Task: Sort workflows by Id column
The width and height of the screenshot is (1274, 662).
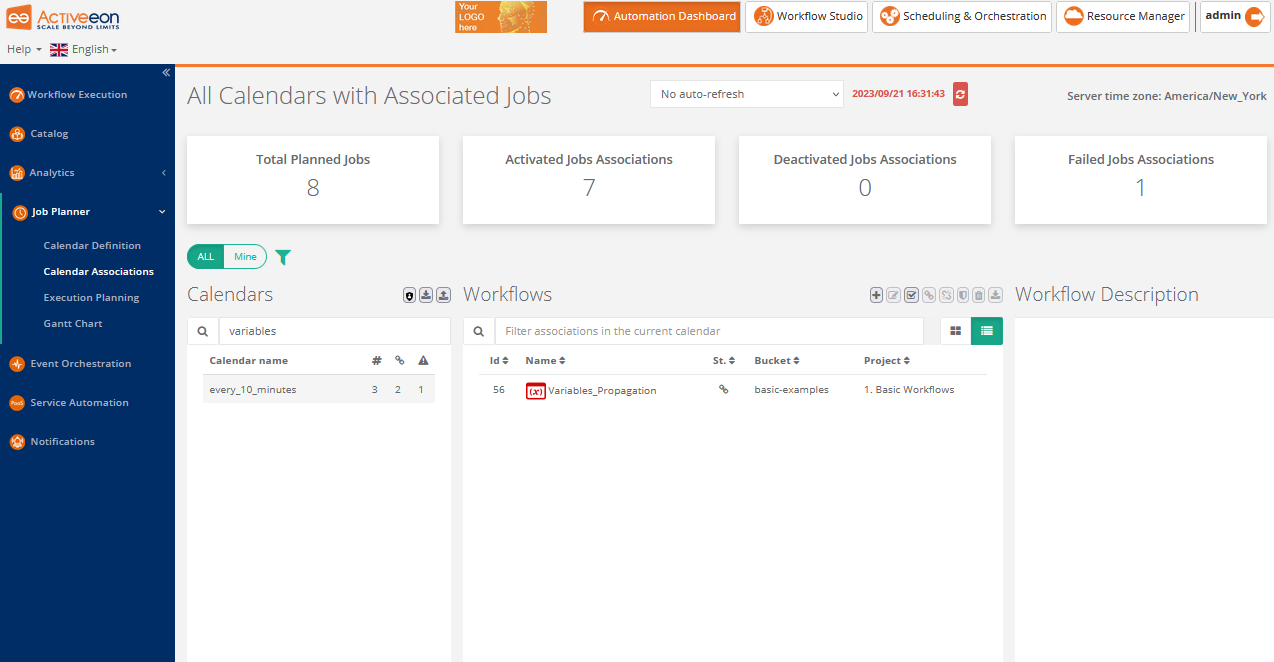Action: click(x=499, y=361)
